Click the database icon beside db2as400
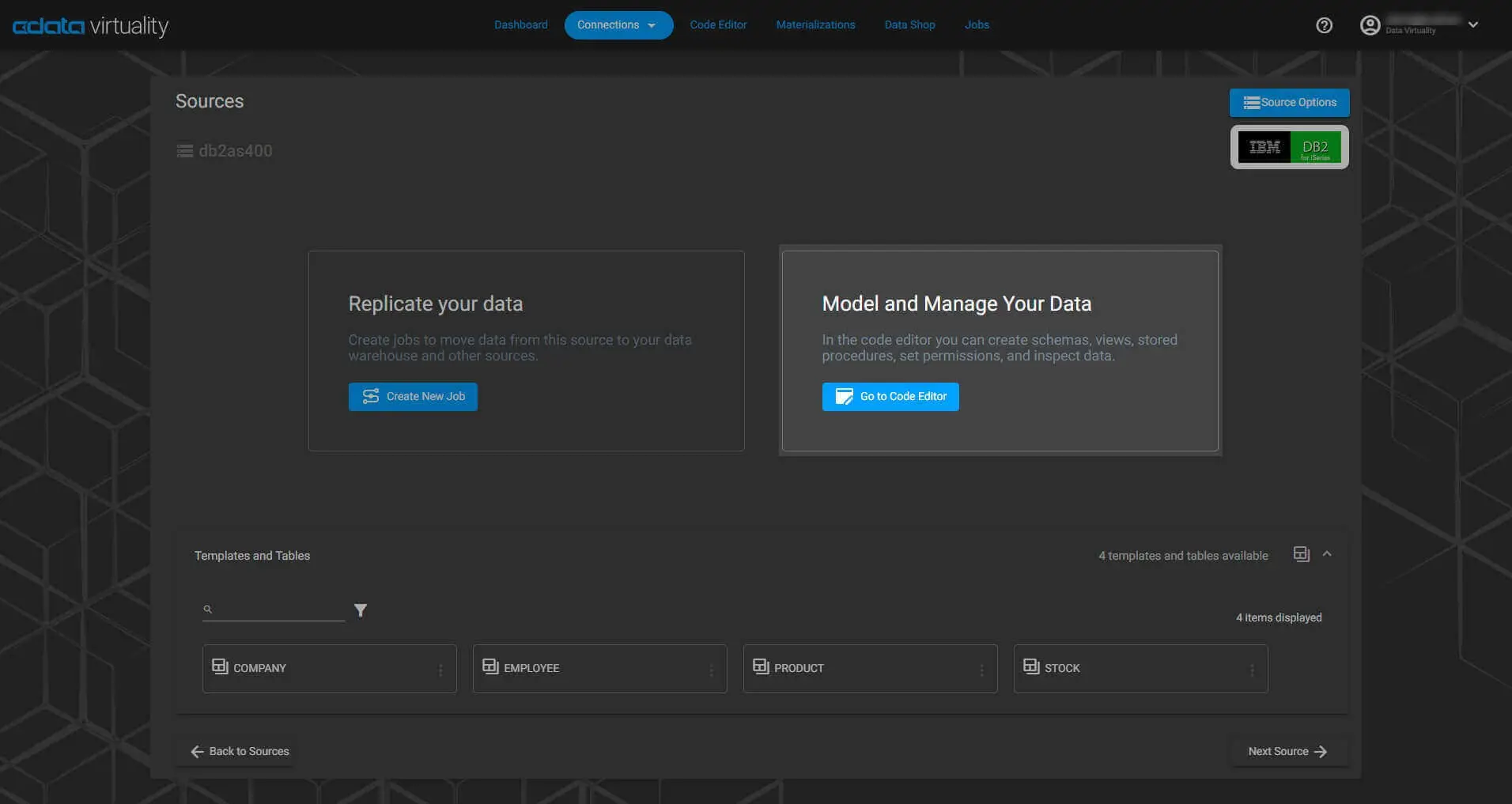The width and height of the screenshot is (1512, 804). click(185, 151)
